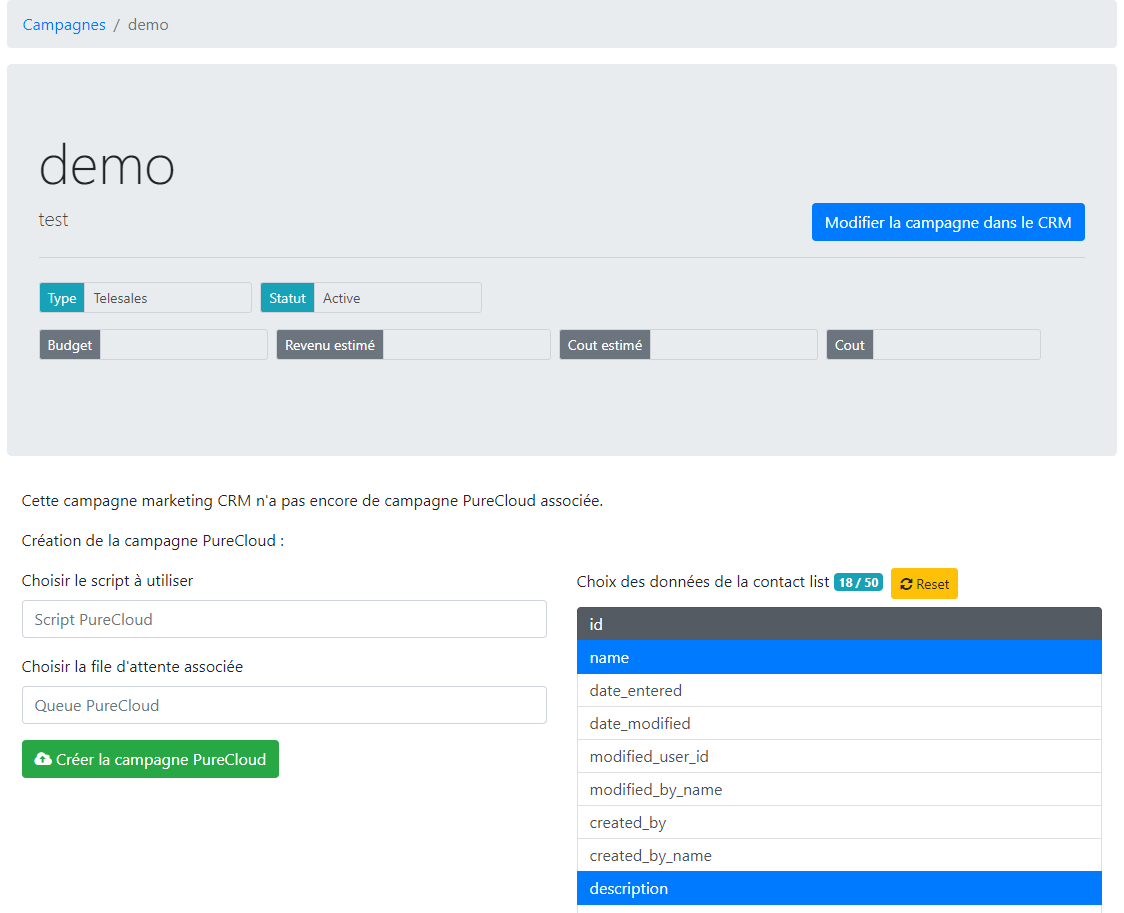1124x913 pixels.
Task: Click the refresh icon in Reset button
Action: 906,584
